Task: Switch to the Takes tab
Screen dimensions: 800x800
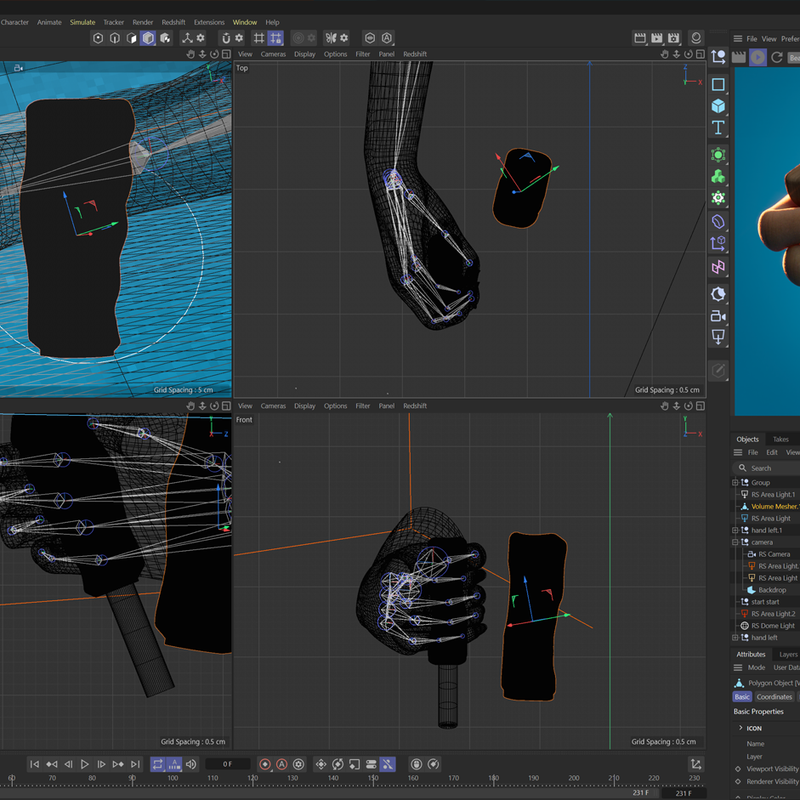Action: tap(781, 439)
